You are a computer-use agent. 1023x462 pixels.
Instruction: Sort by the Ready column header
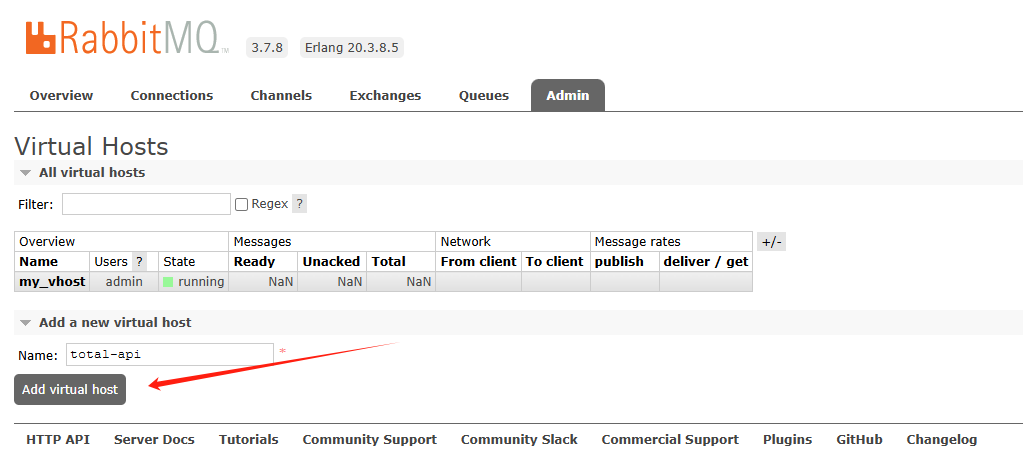(x=254, y=262)
